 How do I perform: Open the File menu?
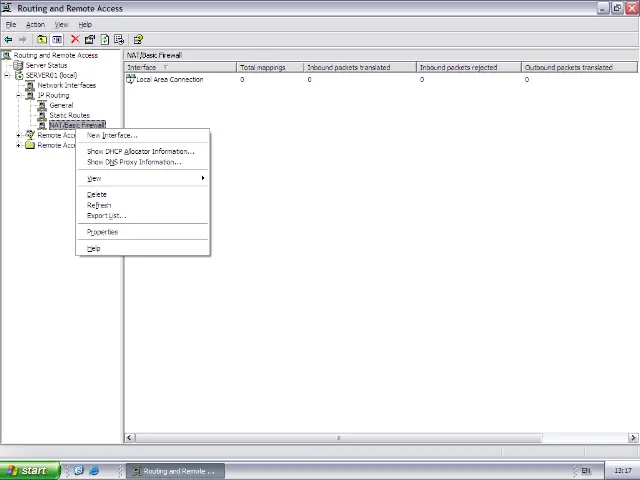pyautogui.click(x=11, y=24)
